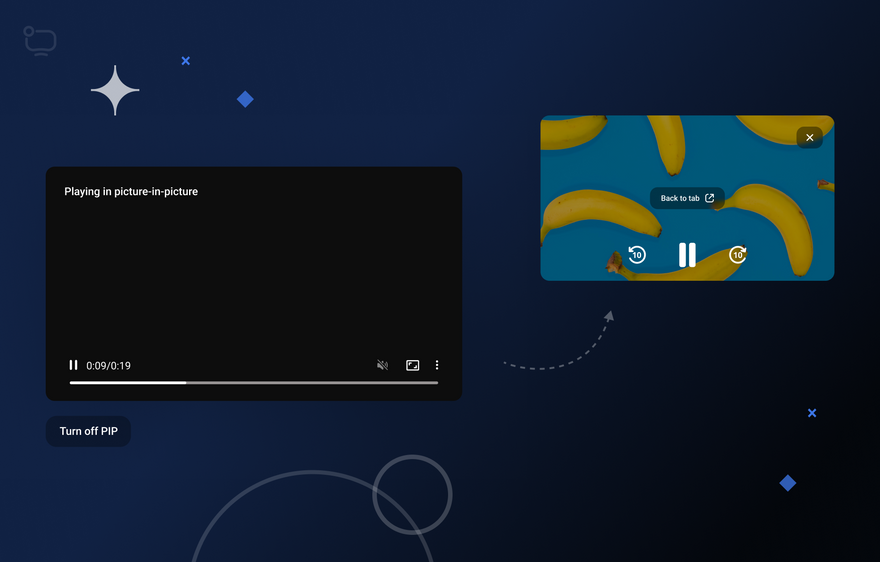Skip forward 10 seconds in PiP window

738,255
